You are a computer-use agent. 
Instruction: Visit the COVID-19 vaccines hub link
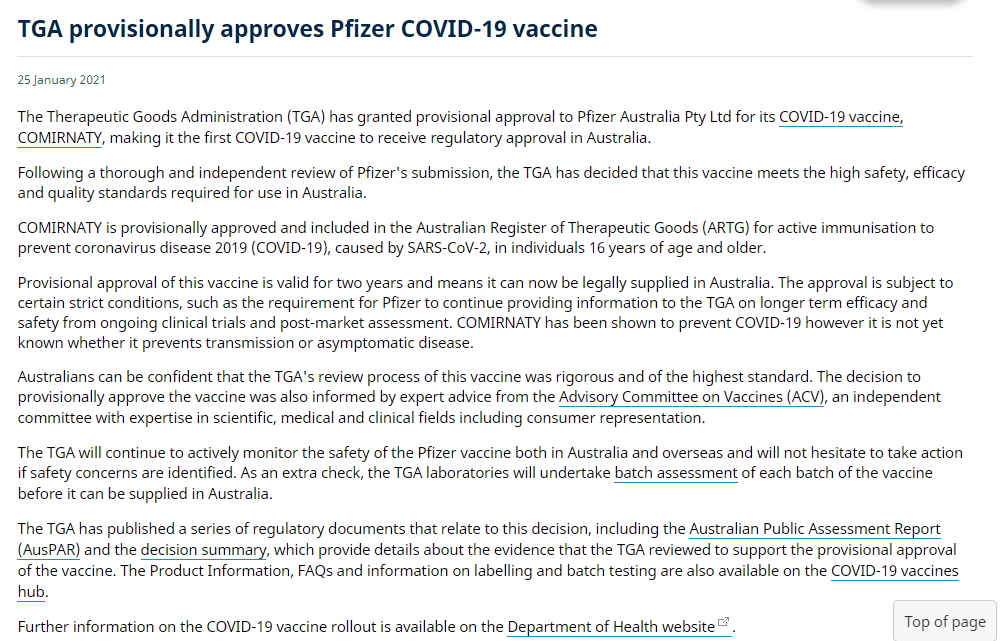[894, 571]
